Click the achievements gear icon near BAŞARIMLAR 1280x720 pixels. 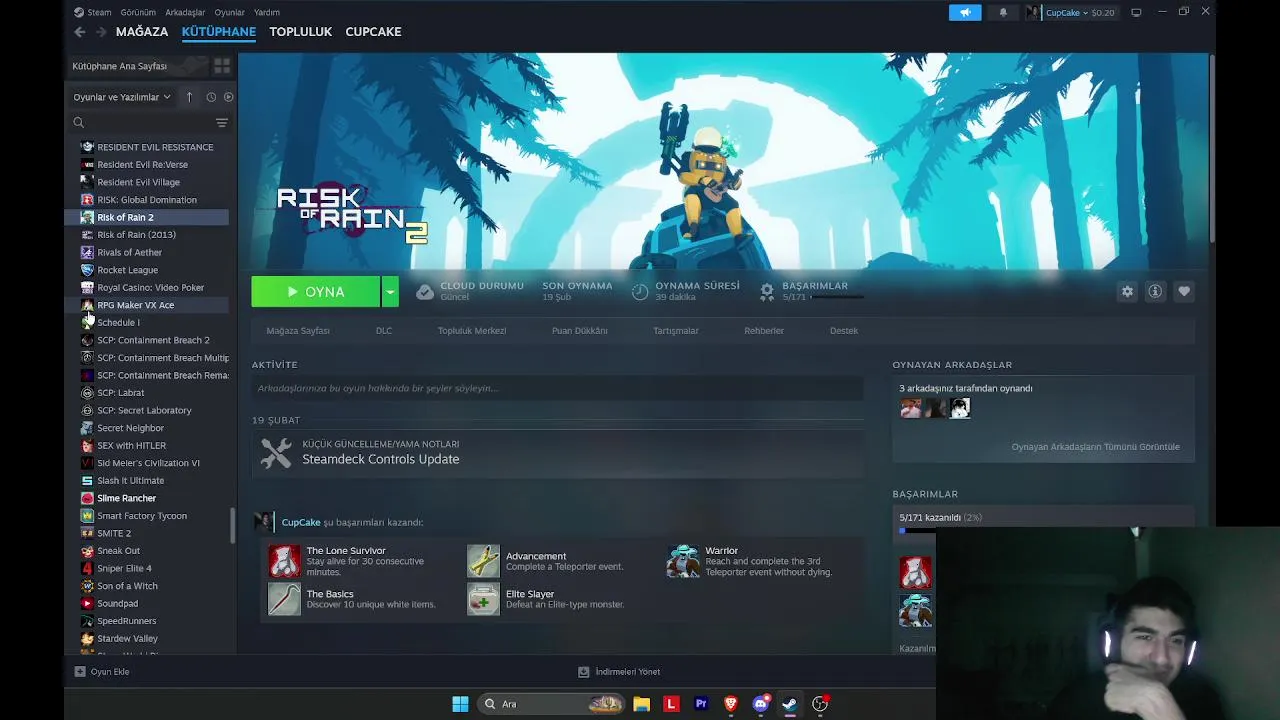[x=767, y=291]
